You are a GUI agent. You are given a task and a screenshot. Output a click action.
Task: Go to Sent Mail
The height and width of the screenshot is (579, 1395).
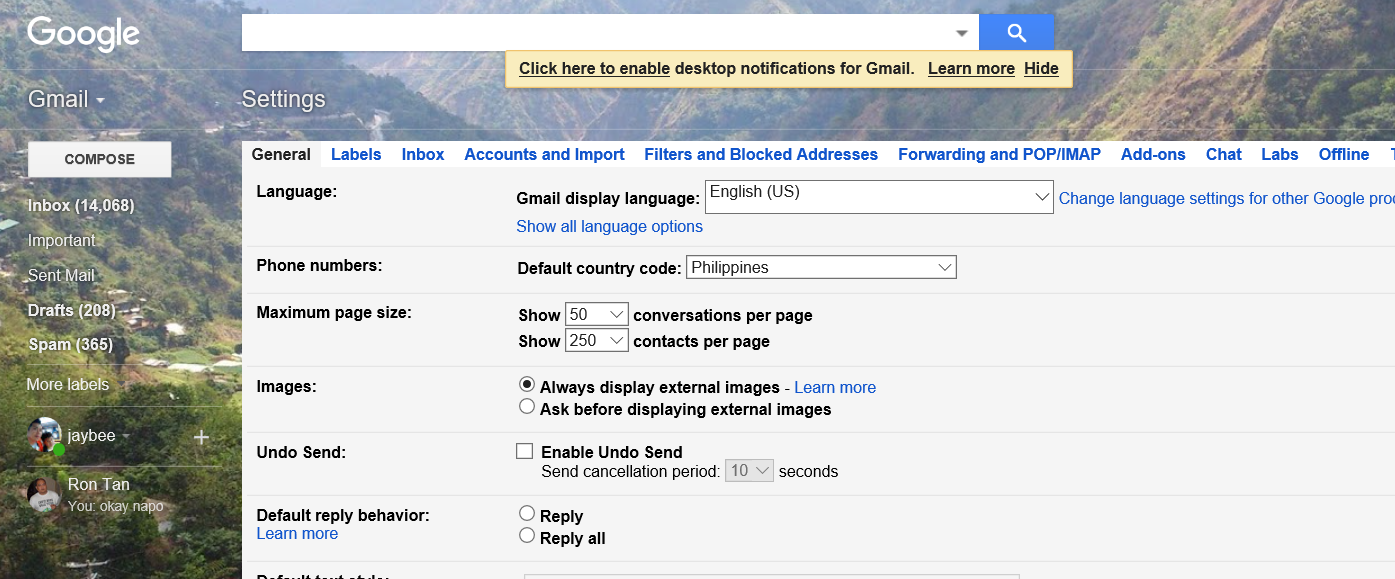61,275
